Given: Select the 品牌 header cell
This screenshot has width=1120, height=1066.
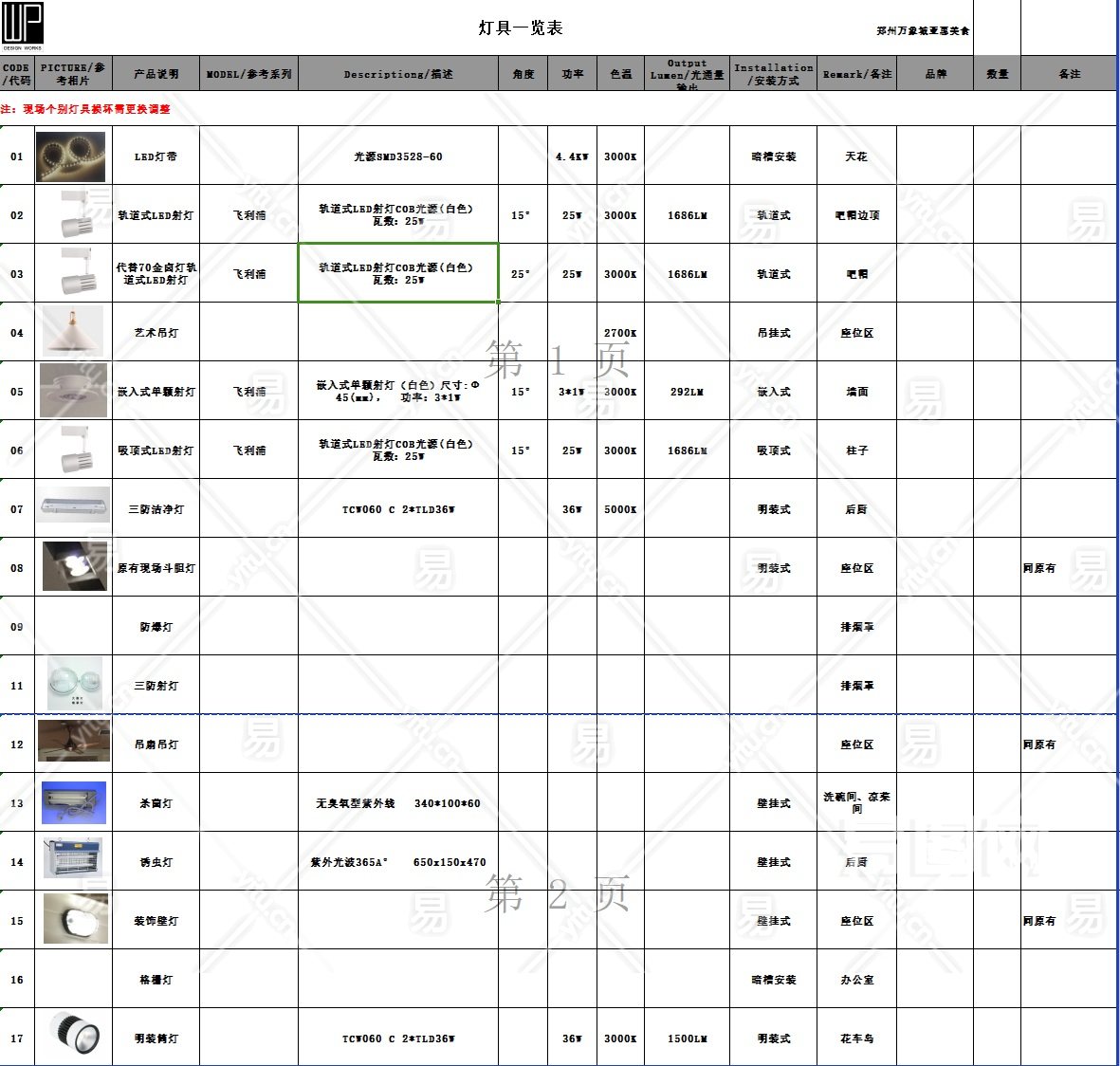Looking at the screenshot, I should tap(935, 74).
